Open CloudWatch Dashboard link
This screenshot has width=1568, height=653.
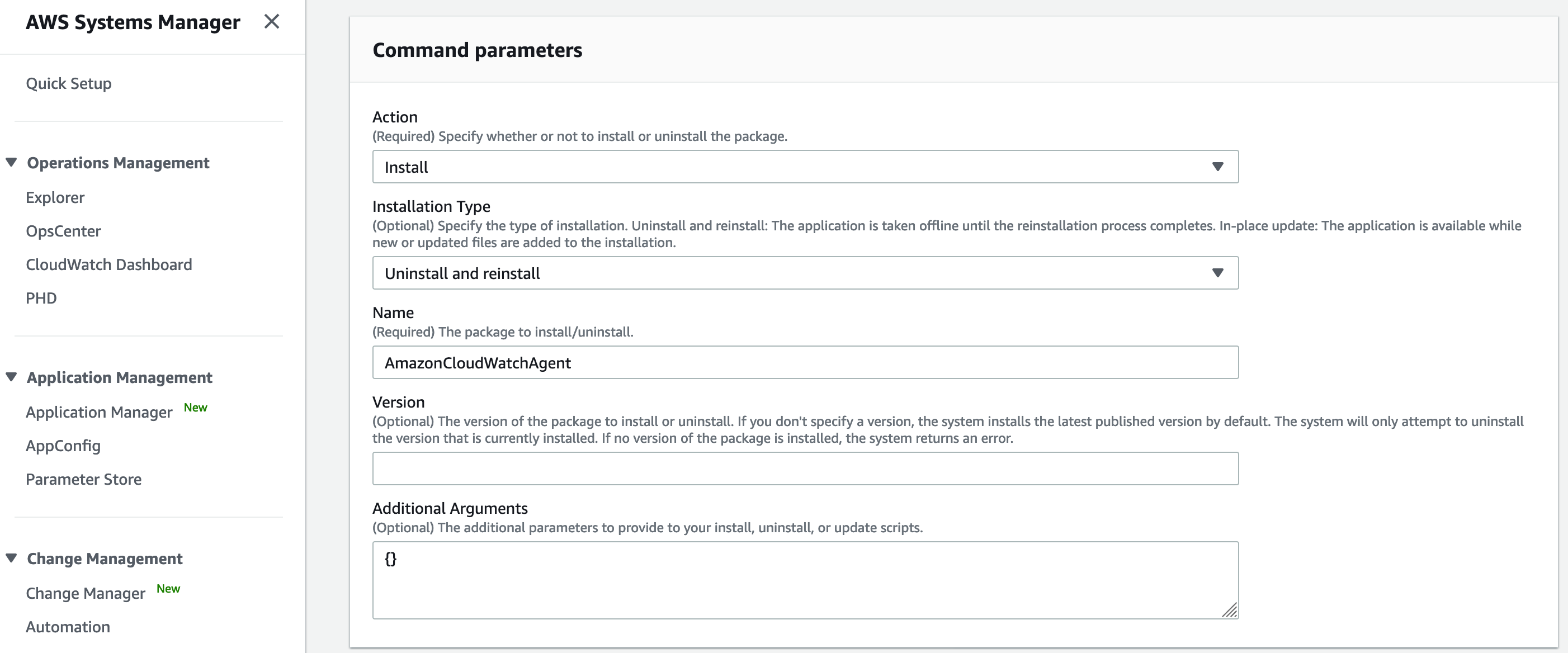pyautogui.click(x=109, y=265)
